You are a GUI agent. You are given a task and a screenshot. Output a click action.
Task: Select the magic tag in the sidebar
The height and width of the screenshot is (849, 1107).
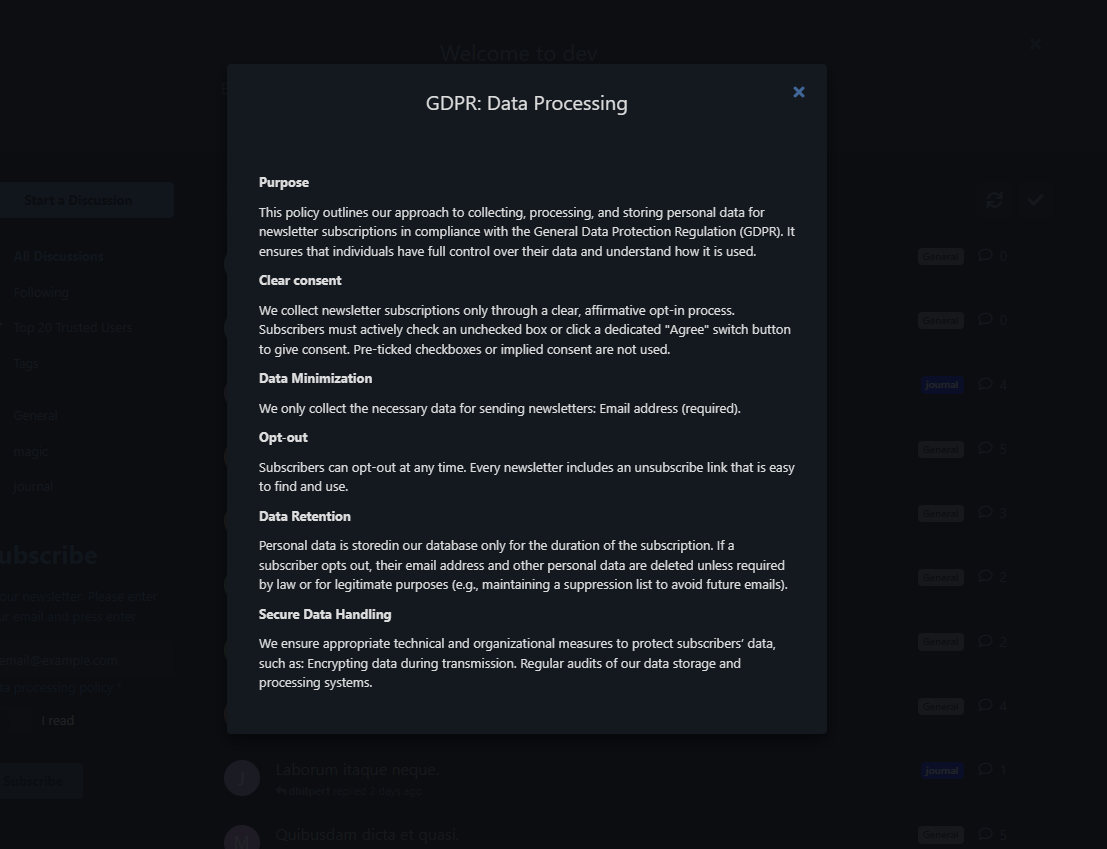(x=30, y=452)
